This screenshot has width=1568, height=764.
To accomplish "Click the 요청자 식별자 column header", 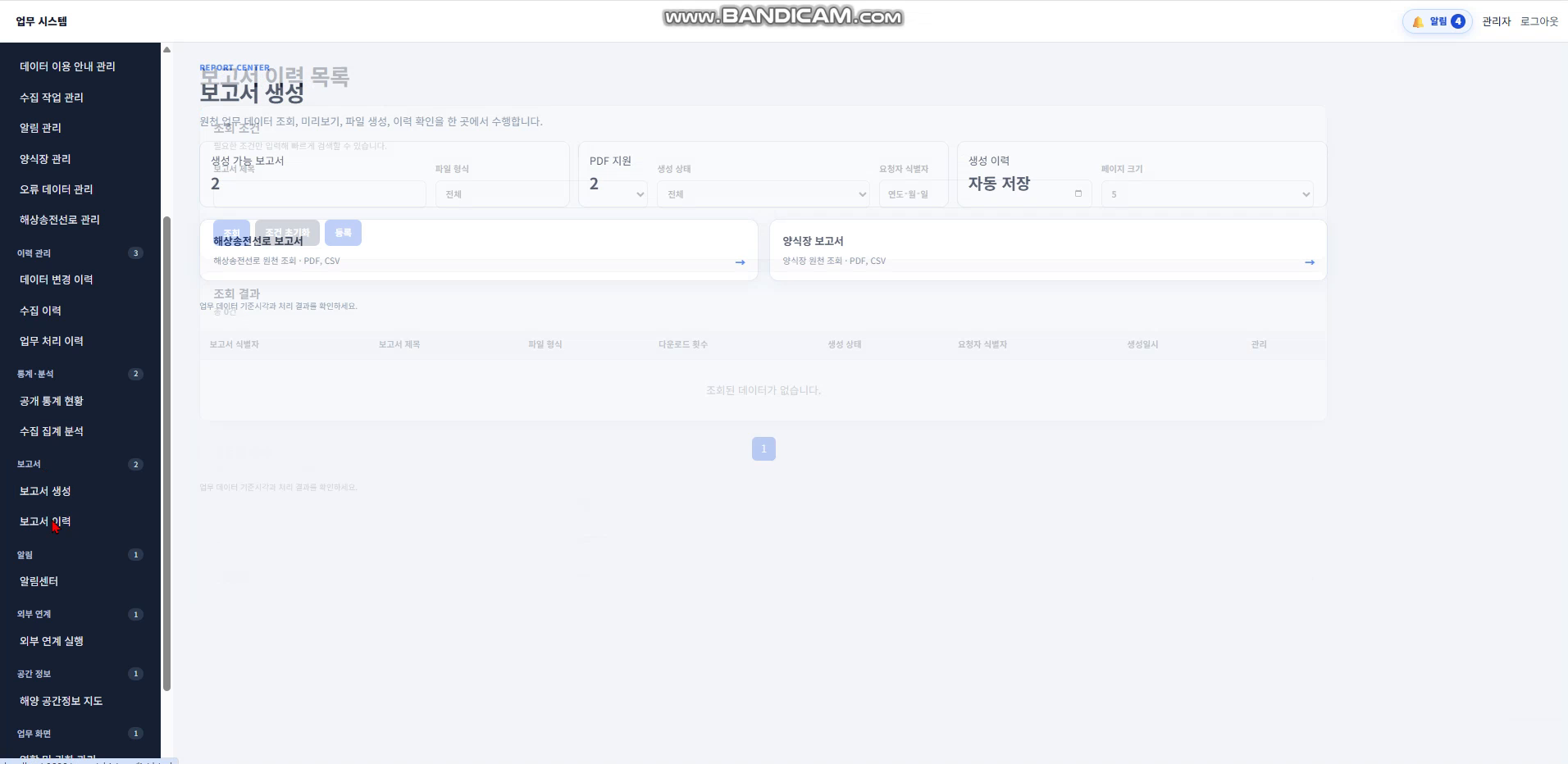I will click(x=982, y=344).
